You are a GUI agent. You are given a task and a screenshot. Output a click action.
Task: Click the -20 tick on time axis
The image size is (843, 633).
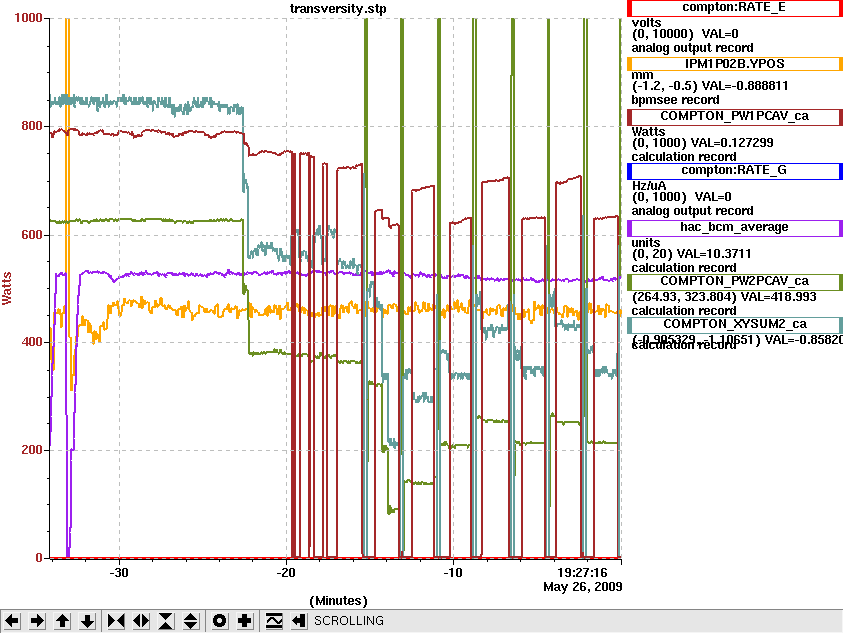pyautogui.click(x=286, y=573)
